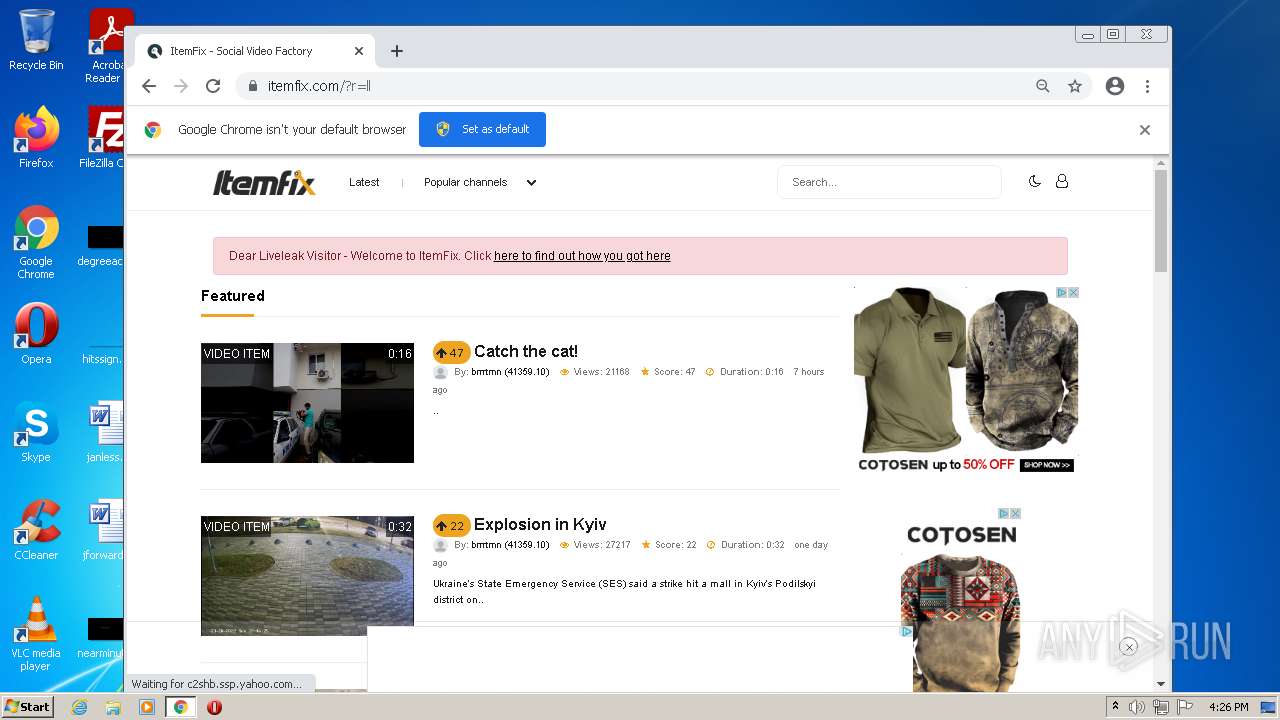
Task: Bookmark this page with the star
Action: (x=1075, y=86)
